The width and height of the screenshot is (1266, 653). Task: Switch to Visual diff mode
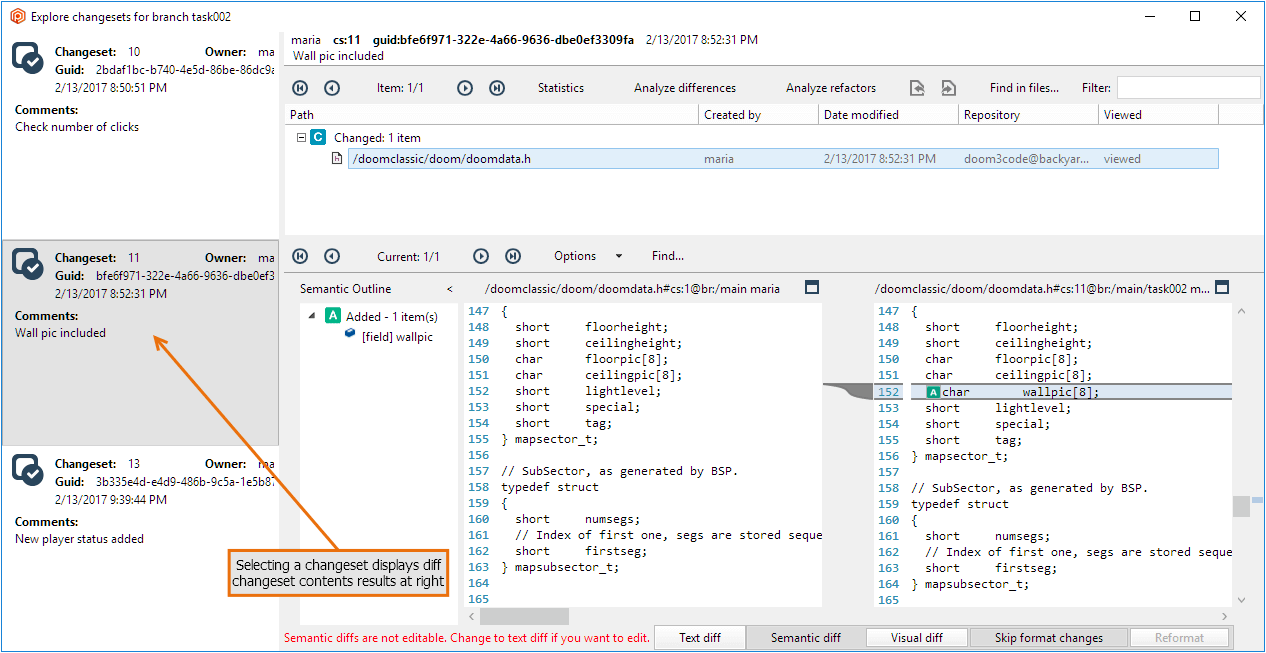click(x=916, y=638)
